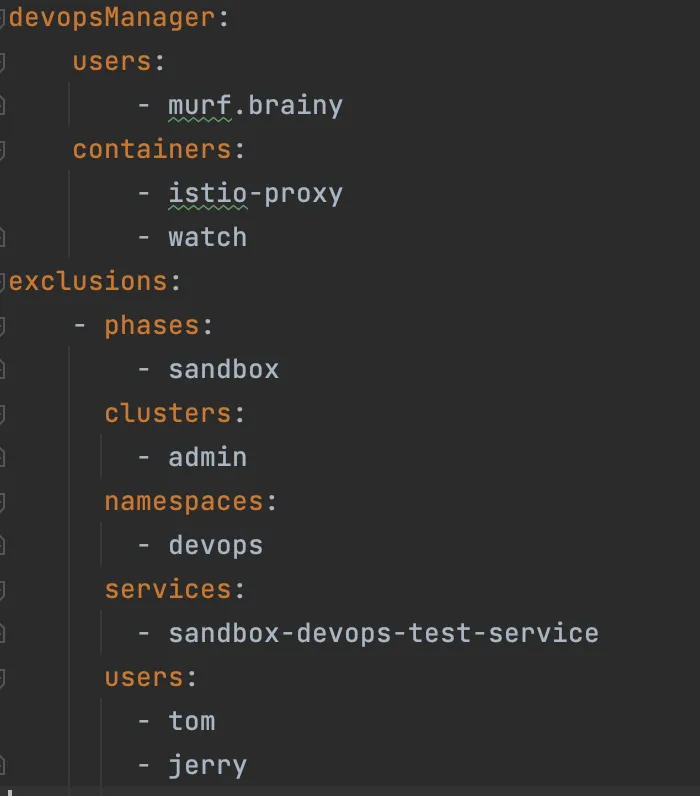Screen dimensions: 700x796
Task: Select the tom user entry
Action: point(191,722)
